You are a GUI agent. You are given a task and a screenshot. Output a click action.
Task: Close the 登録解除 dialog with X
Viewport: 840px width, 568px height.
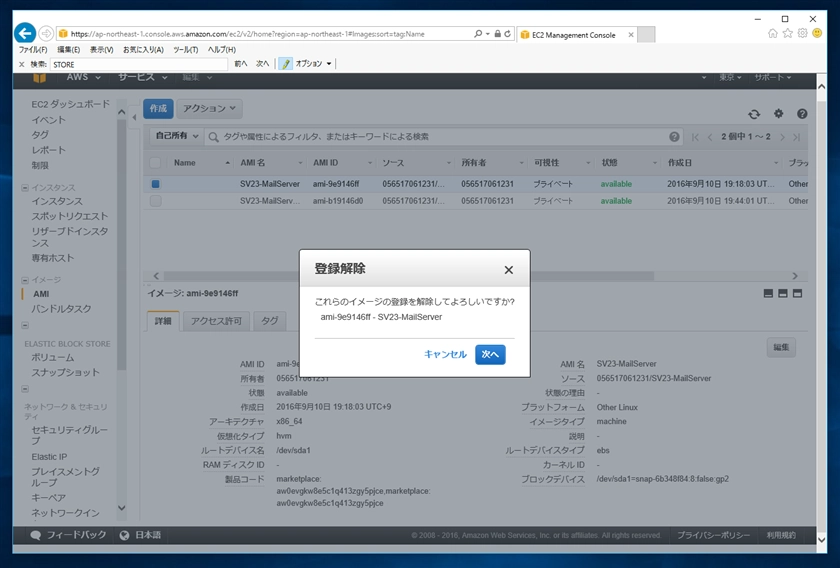508,270
